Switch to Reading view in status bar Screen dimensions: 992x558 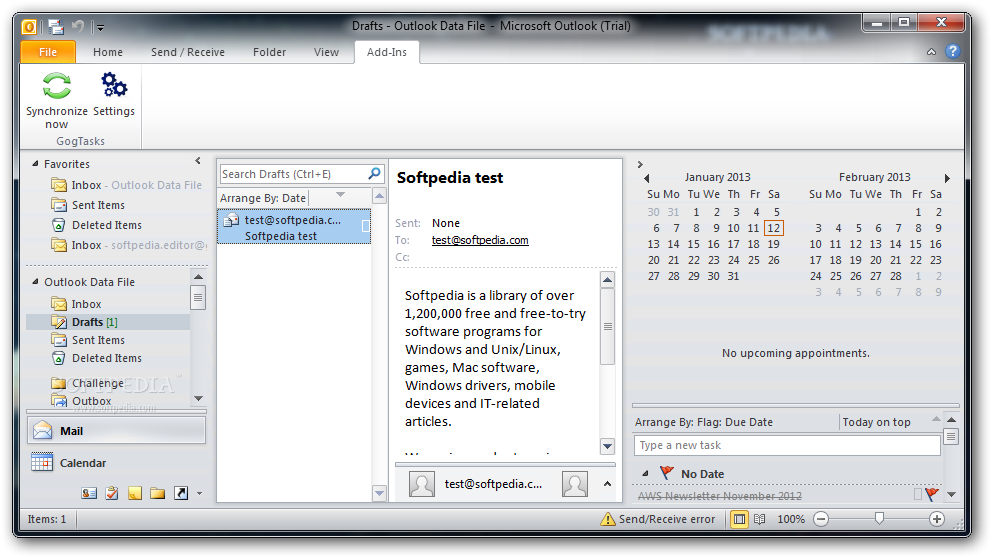(x=760, y=519)
